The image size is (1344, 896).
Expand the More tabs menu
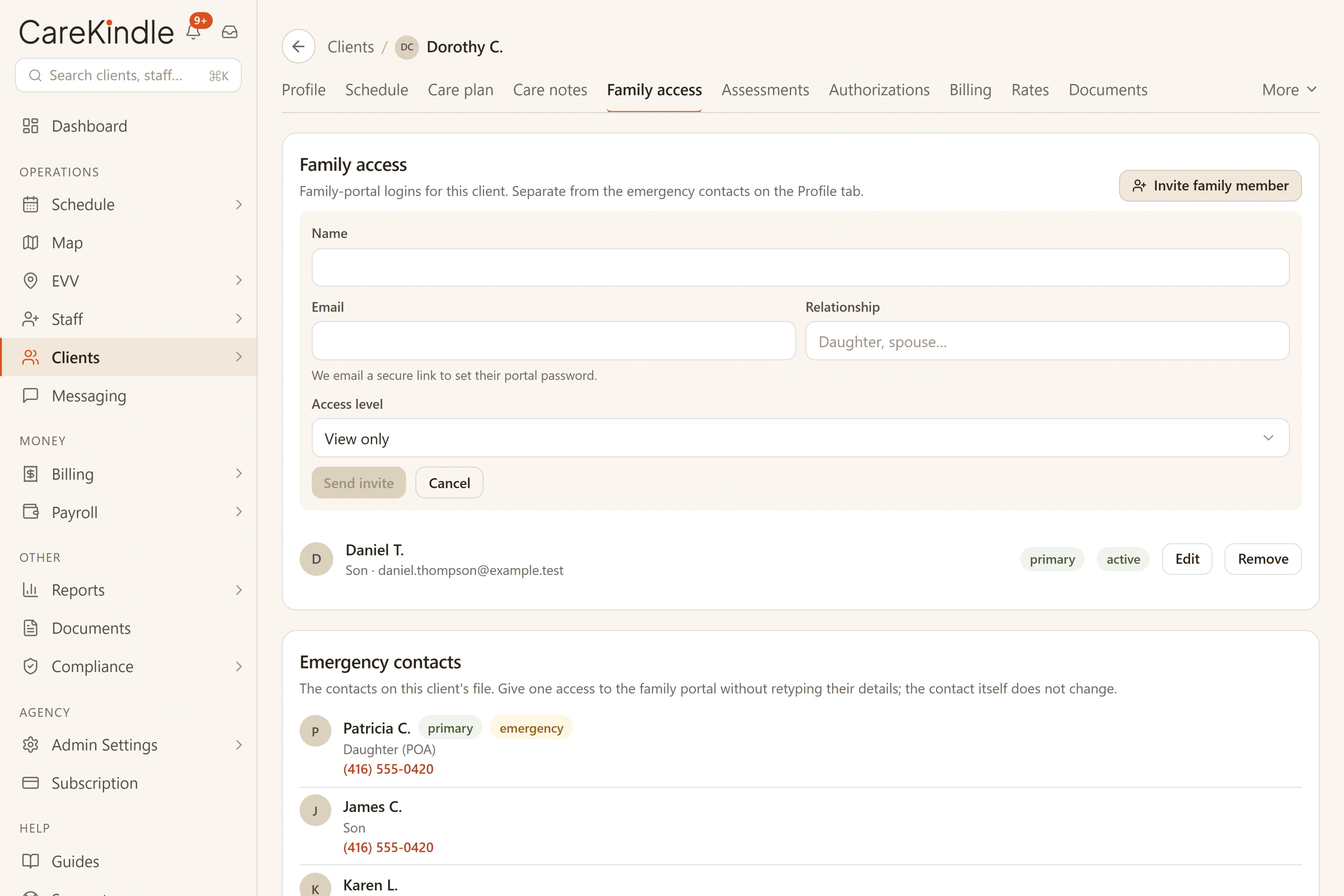pos(1290,90)
